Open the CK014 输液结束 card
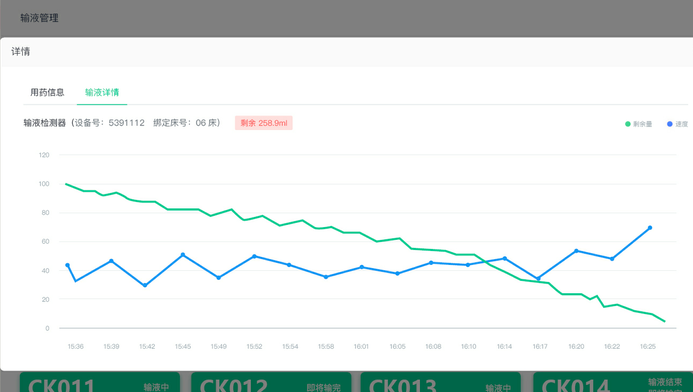This screenshot has height=392, width=693. (x=613, y=382)
